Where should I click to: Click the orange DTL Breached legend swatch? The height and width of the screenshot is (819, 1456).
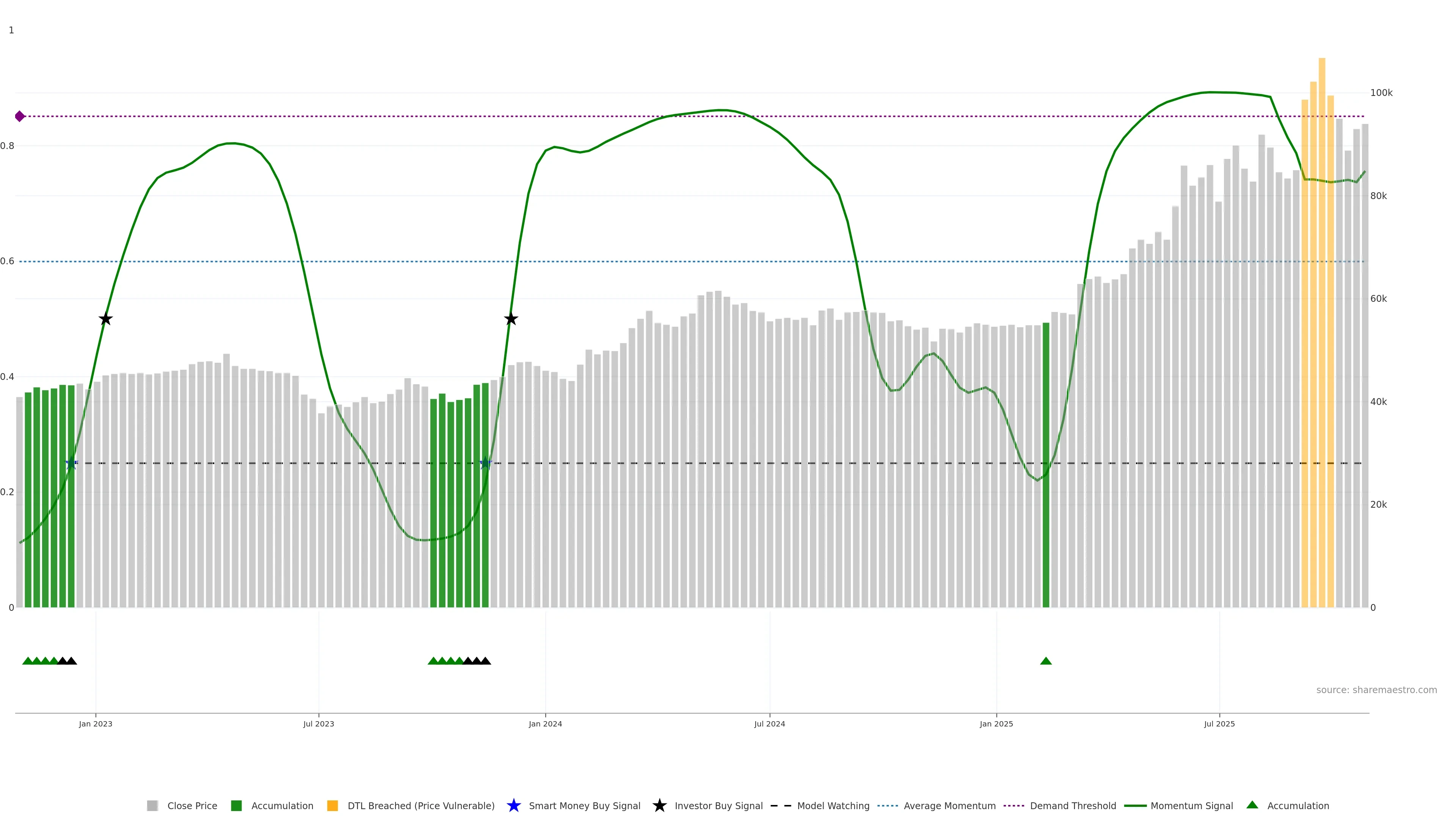pos(333,806)
